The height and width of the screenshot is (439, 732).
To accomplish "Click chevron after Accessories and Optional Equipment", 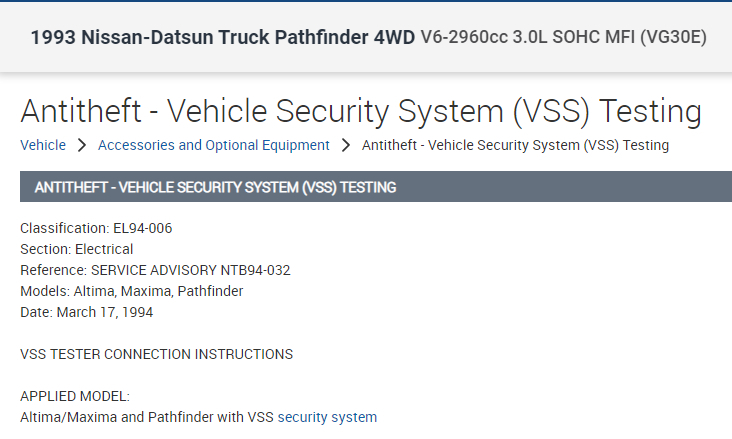I will tap(346, 145).
